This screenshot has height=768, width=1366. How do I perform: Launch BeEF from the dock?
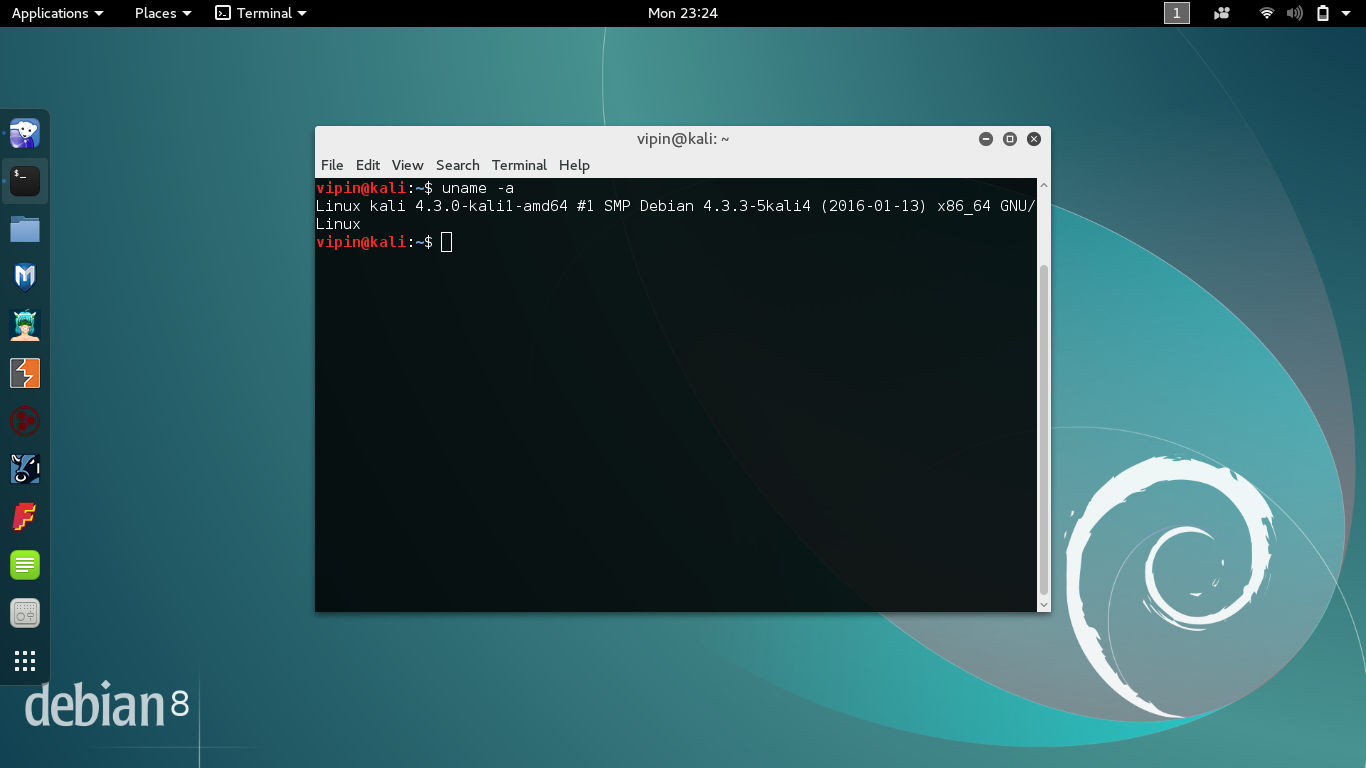pyautogui.click(x=25, y=469)
